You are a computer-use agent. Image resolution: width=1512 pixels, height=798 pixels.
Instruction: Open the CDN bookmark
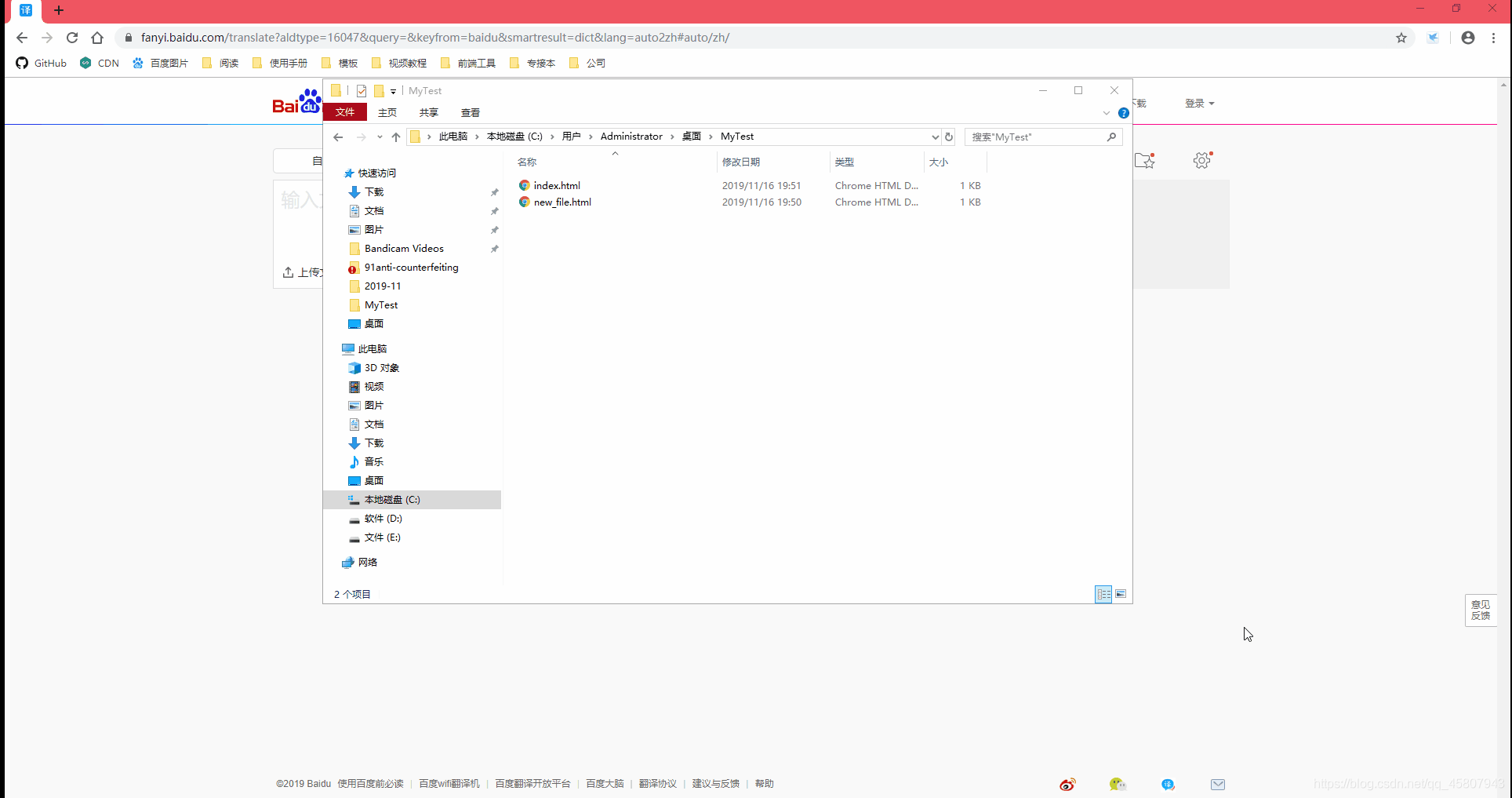pos(100,63)
